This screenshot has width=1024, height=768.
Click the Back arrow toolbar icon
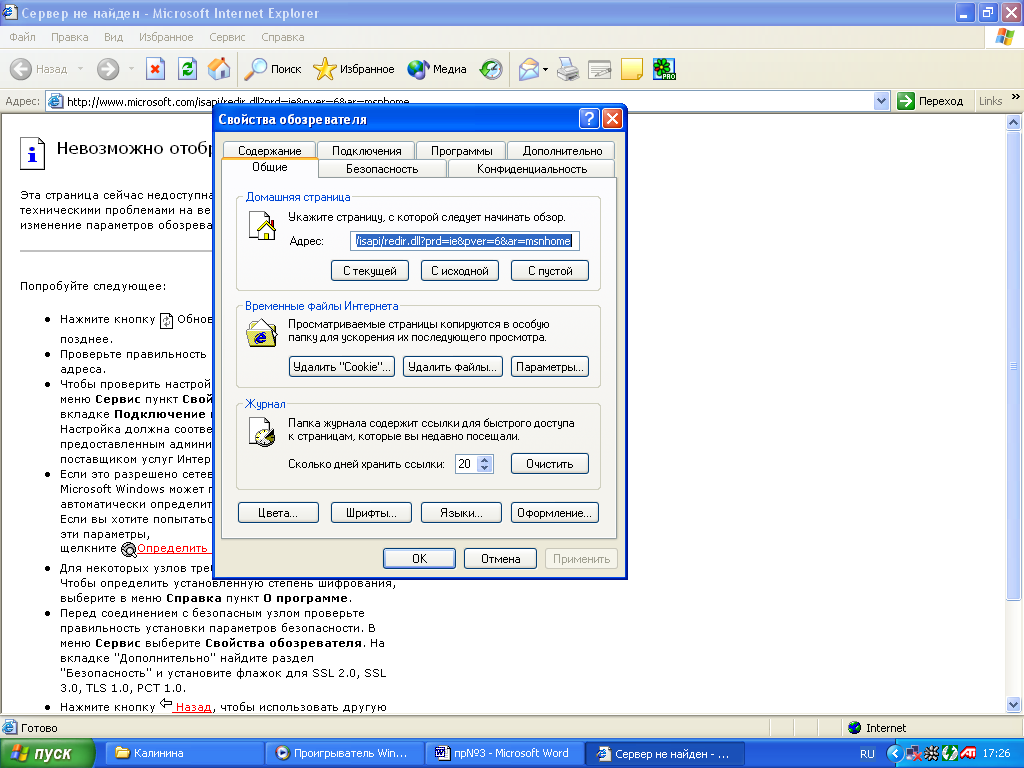(21, 69)
